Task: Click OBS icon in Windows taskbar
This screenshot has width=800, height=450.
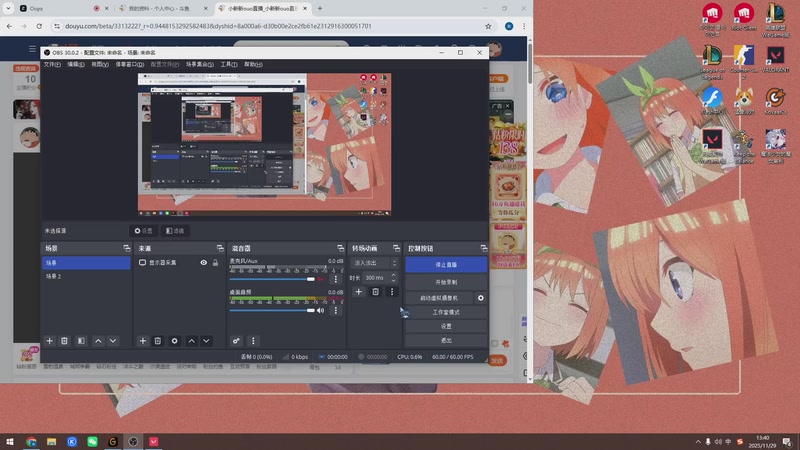Action: tap(133, 441)
